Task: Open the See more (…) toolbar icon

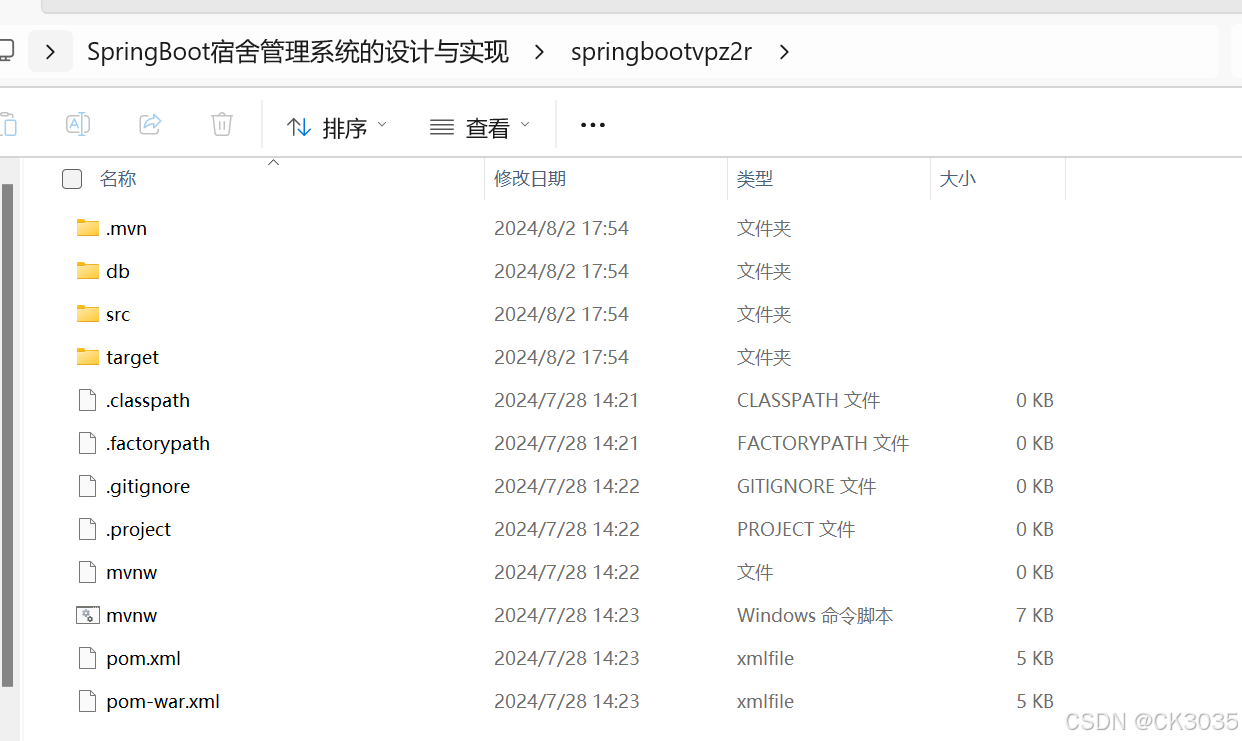Action: 592,124
